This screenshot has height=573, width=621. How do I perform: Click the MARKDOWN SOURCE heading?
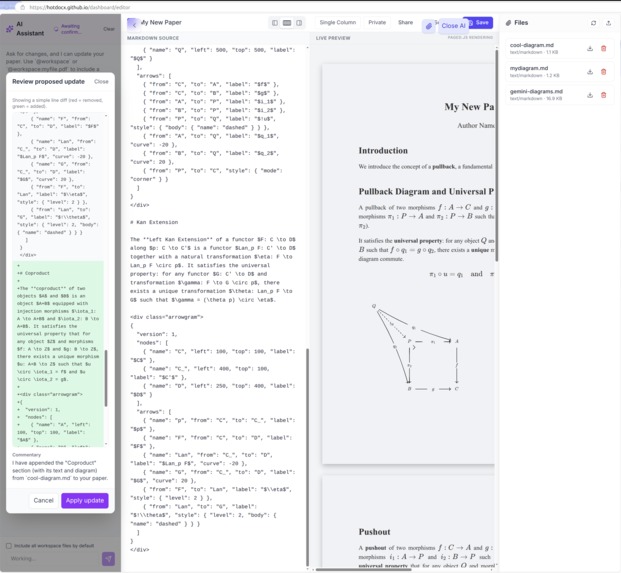153,38
